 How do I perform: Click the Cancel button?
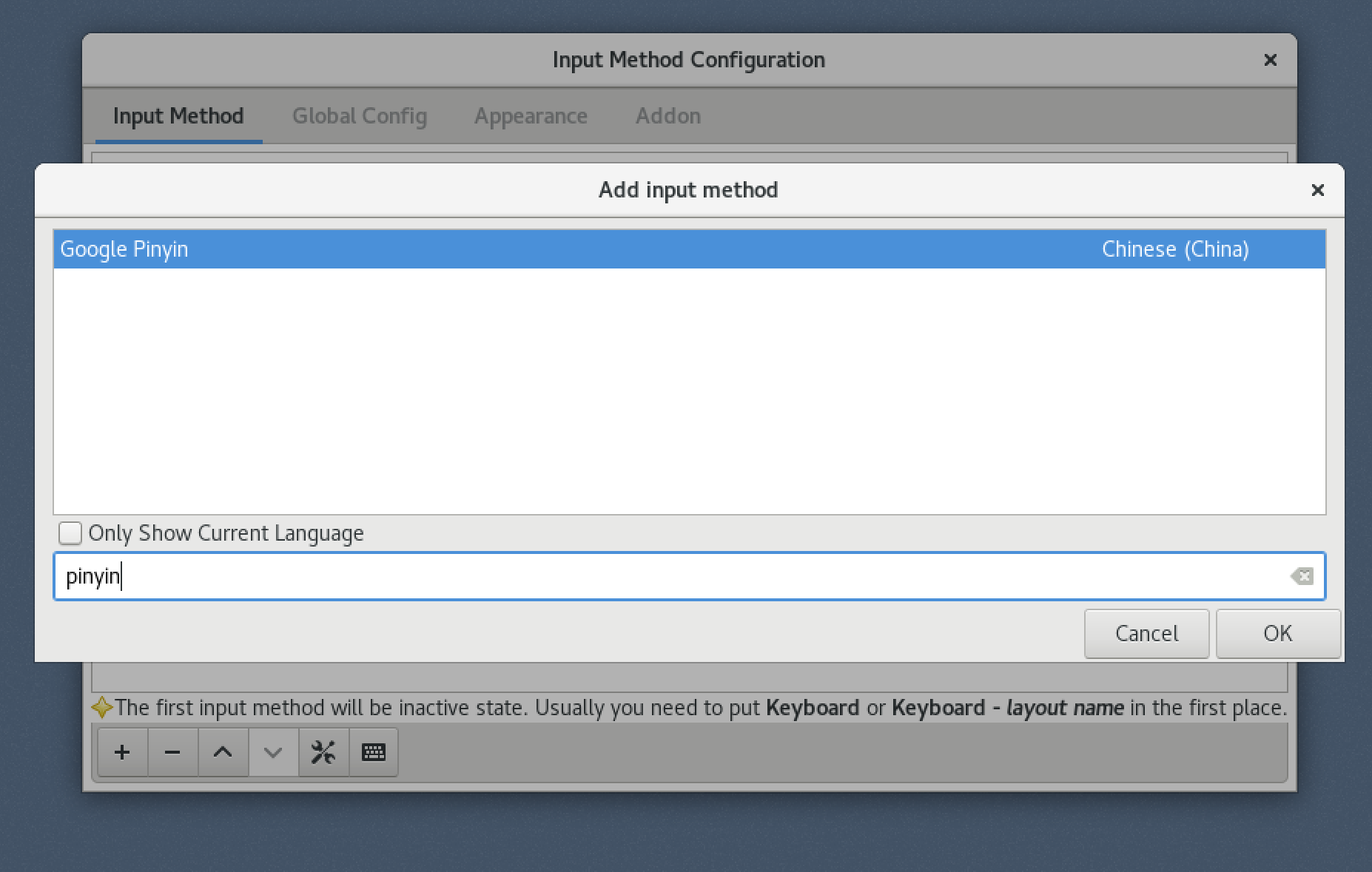1146,634
